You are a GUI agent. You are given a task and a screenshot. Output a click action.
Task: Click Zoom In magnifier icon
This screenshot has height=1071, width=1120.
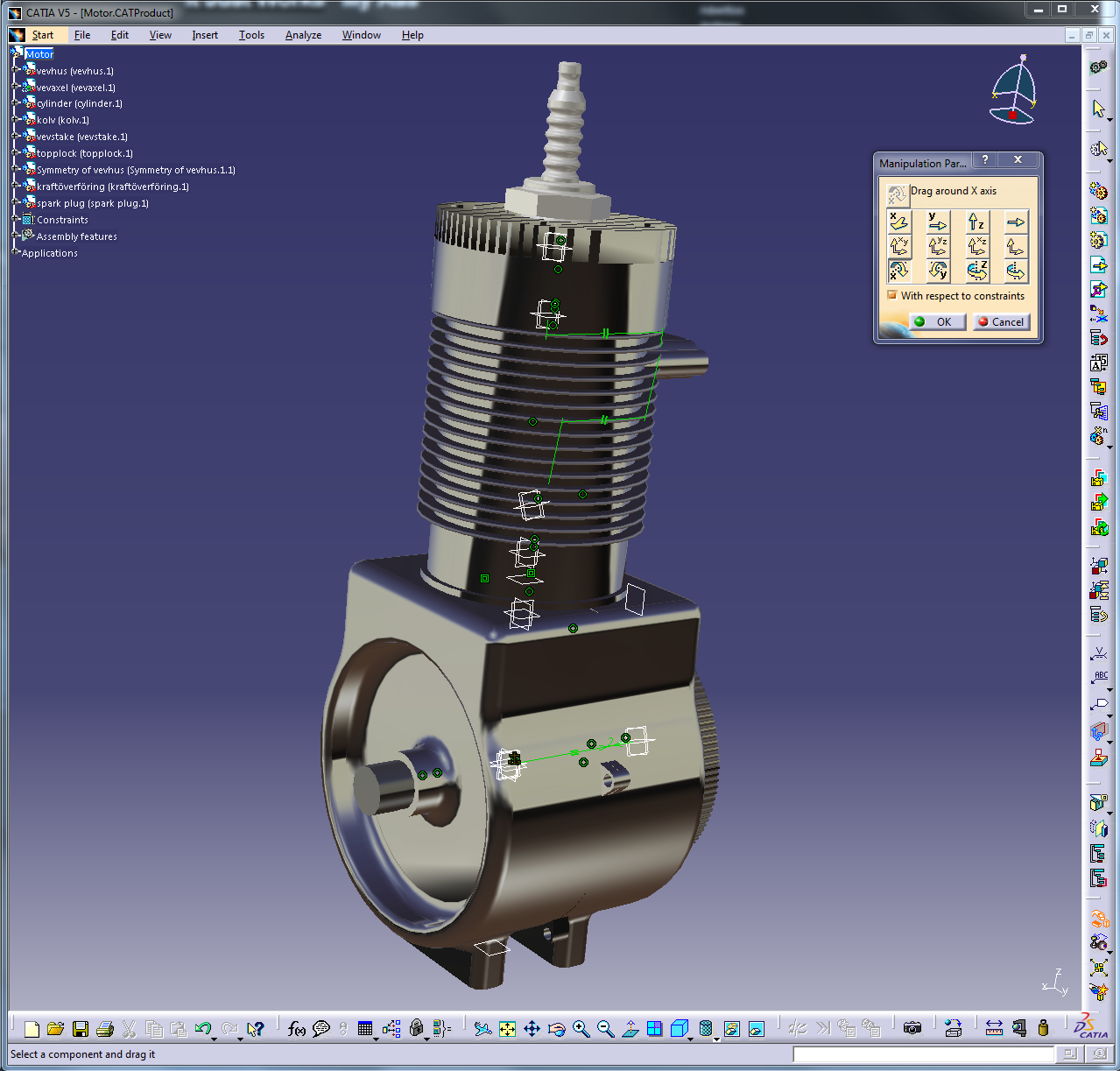point(581,1029)
